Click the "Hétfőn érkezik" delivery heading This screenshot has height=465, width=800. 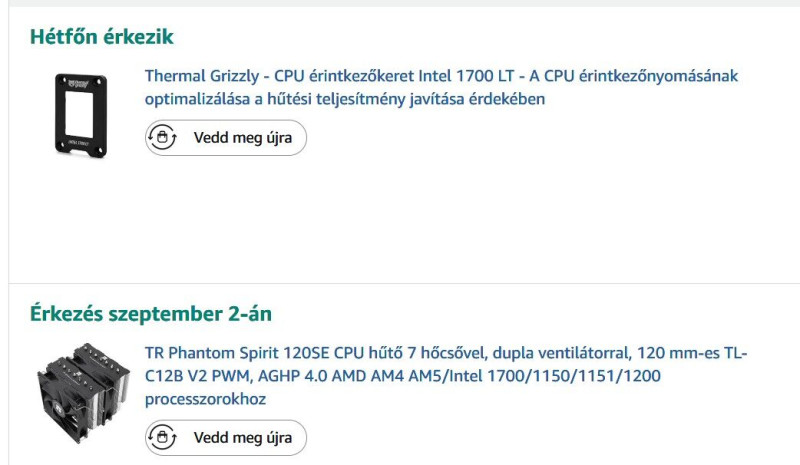coord(102,37)
